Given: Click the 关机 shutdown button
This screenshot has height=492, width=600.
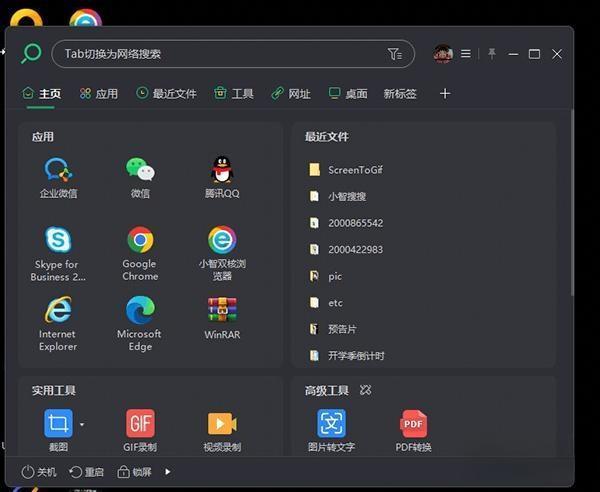Looking at the screenshot, I should (39, 472).
